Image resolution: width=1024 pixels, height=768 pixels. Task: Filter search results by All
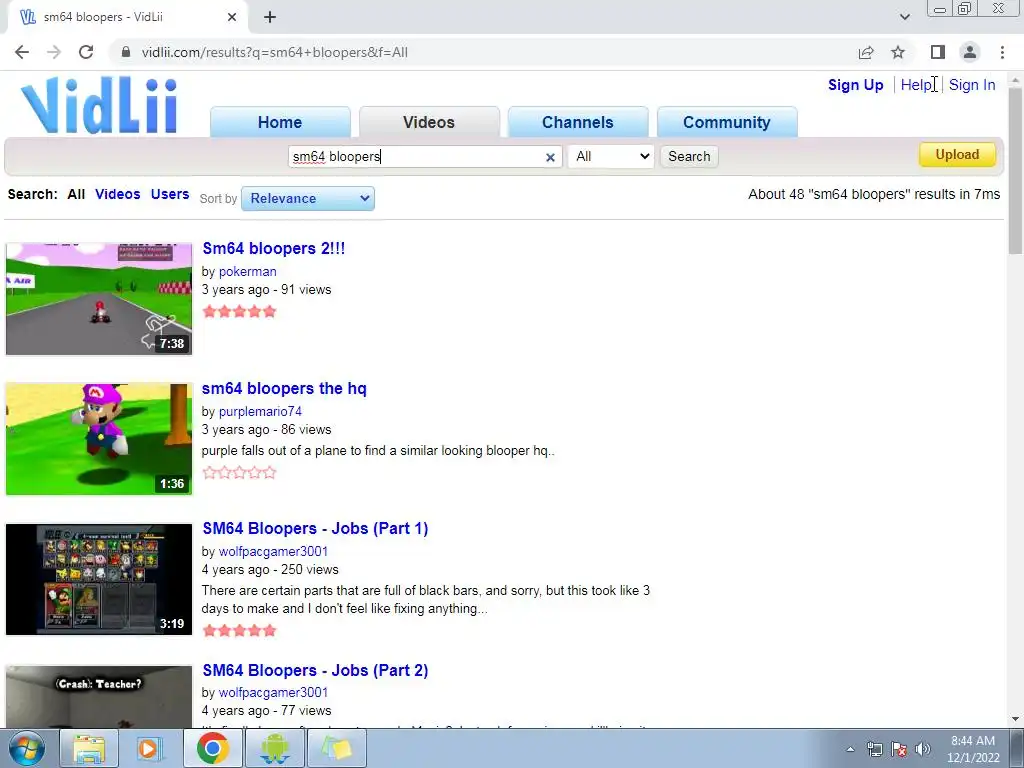[76, 195]
